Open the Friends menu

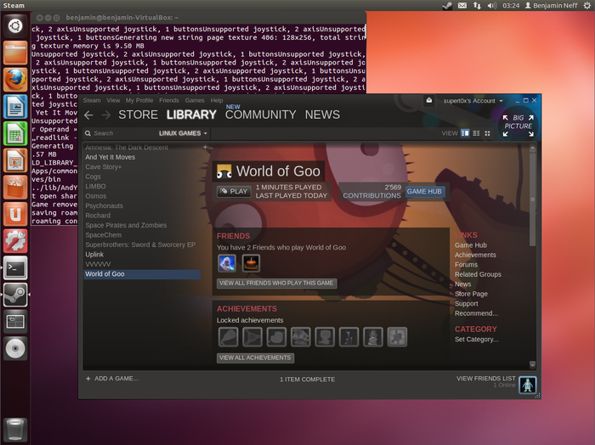tap(169, 100)
